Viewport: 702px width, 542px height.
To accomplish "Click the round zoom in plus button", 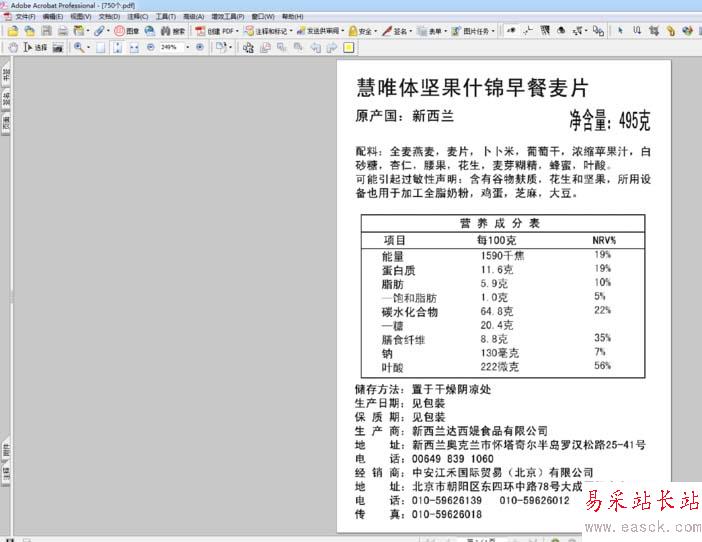I will (200, 47).
